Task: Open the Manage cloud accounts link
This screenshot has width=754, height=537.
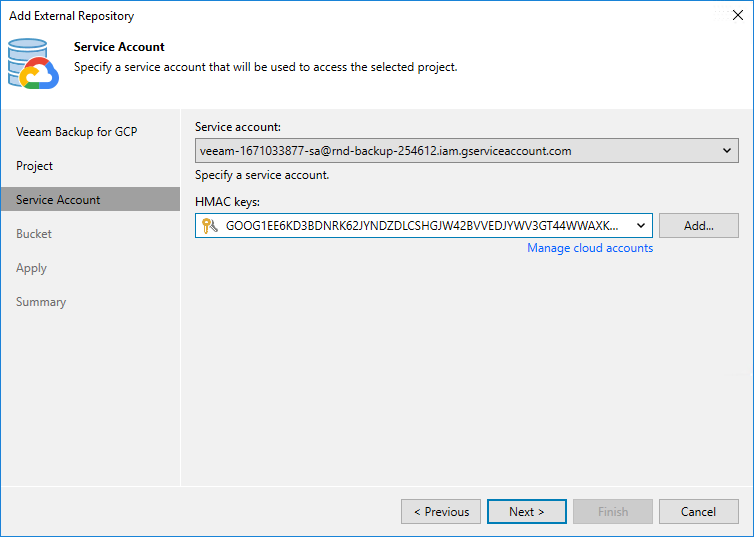Action: 590,248
